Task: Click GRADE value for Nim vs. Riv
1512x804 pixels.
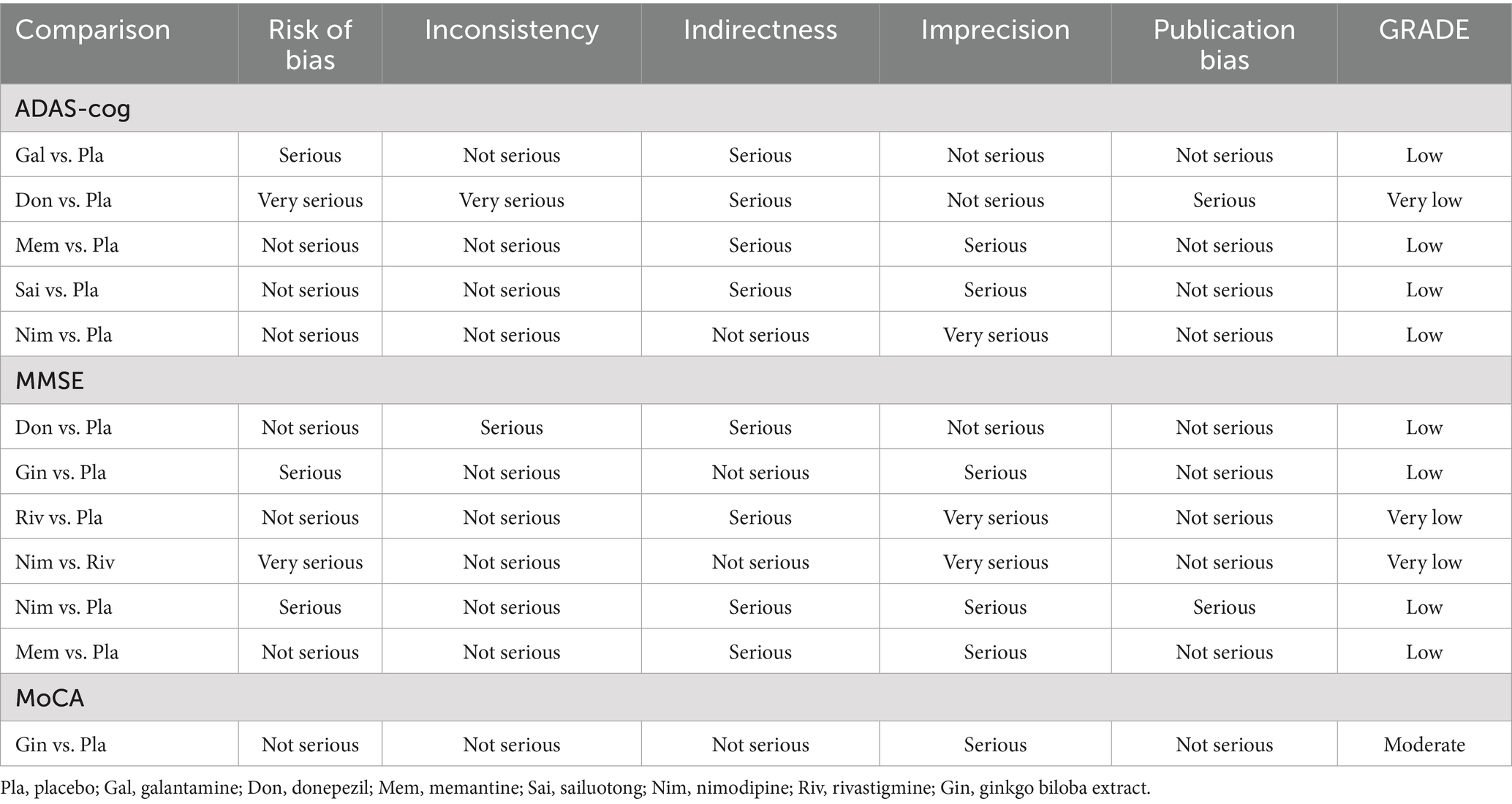Action: 1424,562
